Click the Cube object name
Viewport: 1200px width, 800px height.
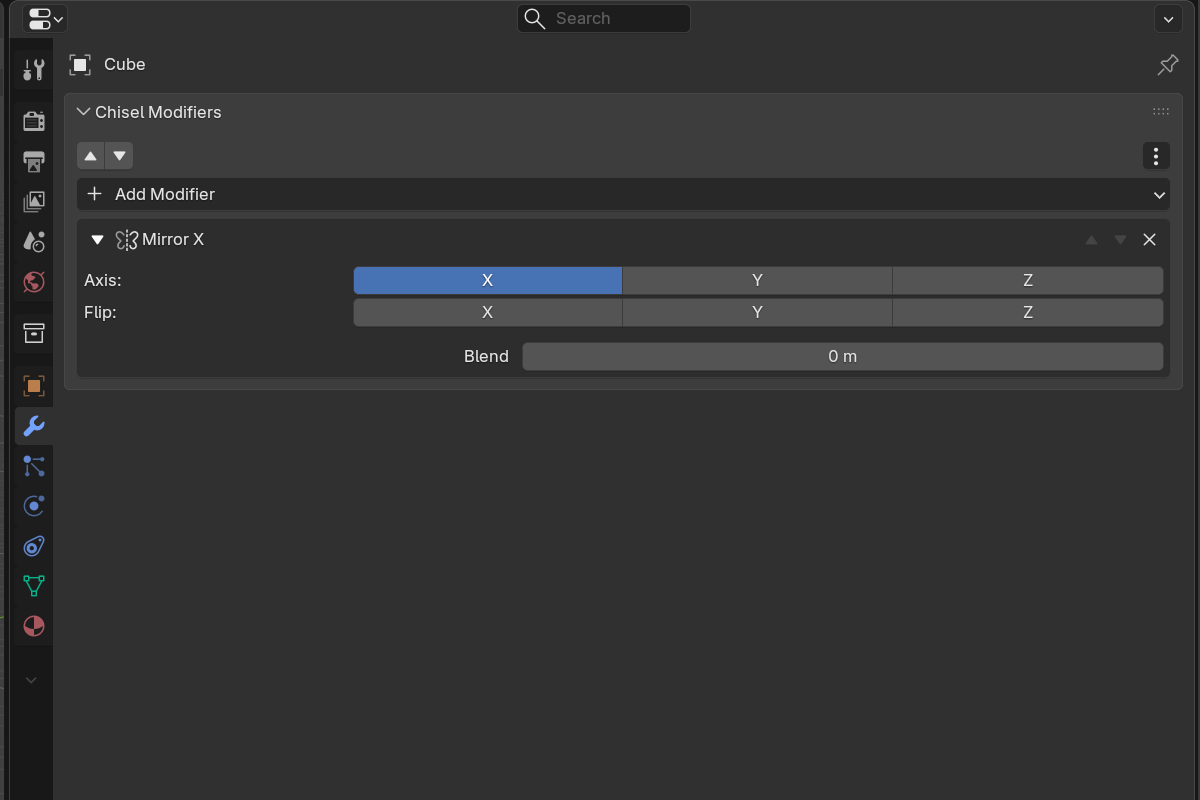tap(125, 65)
